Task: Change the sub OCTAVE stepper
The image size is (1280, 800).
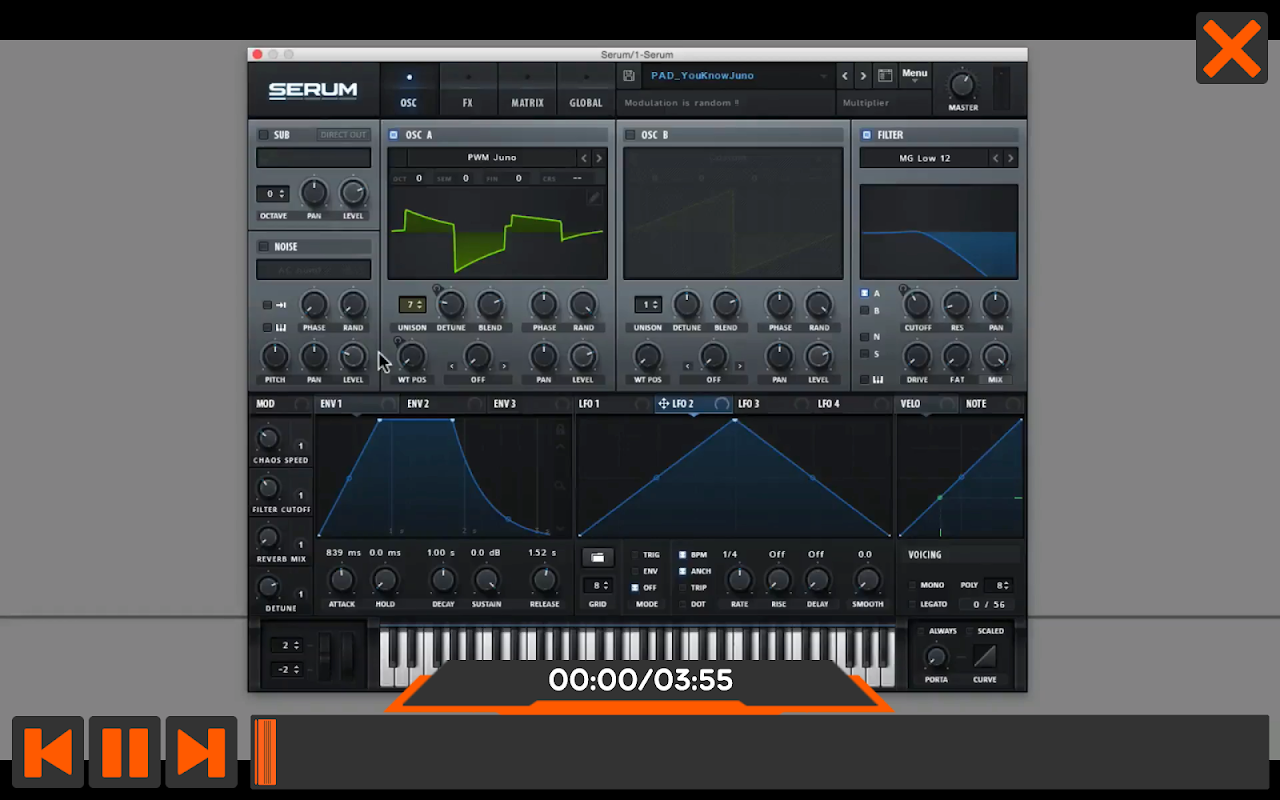Action: [272, 194]
